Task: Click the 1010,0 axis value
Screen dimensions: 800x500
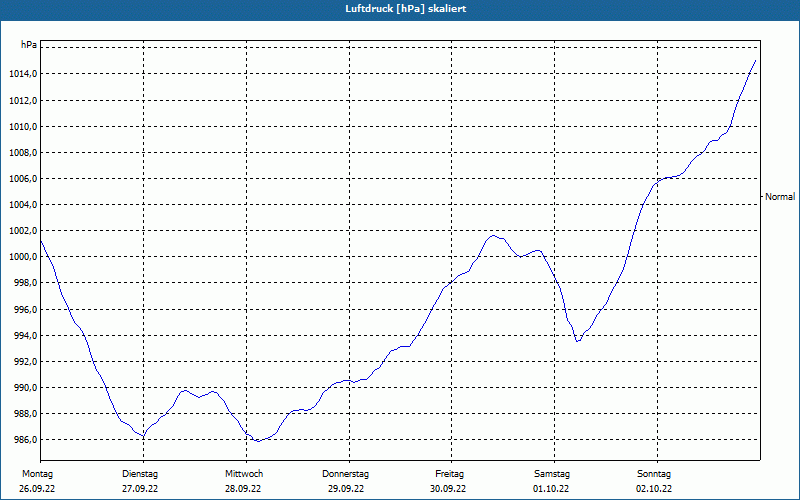Action: 23,127
